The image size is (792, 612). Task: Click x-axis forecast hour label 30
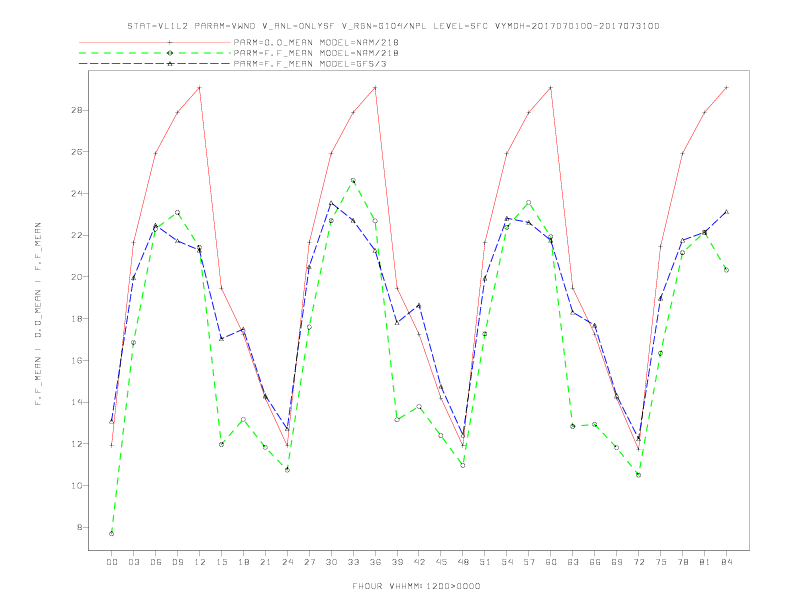coord(331,562)
